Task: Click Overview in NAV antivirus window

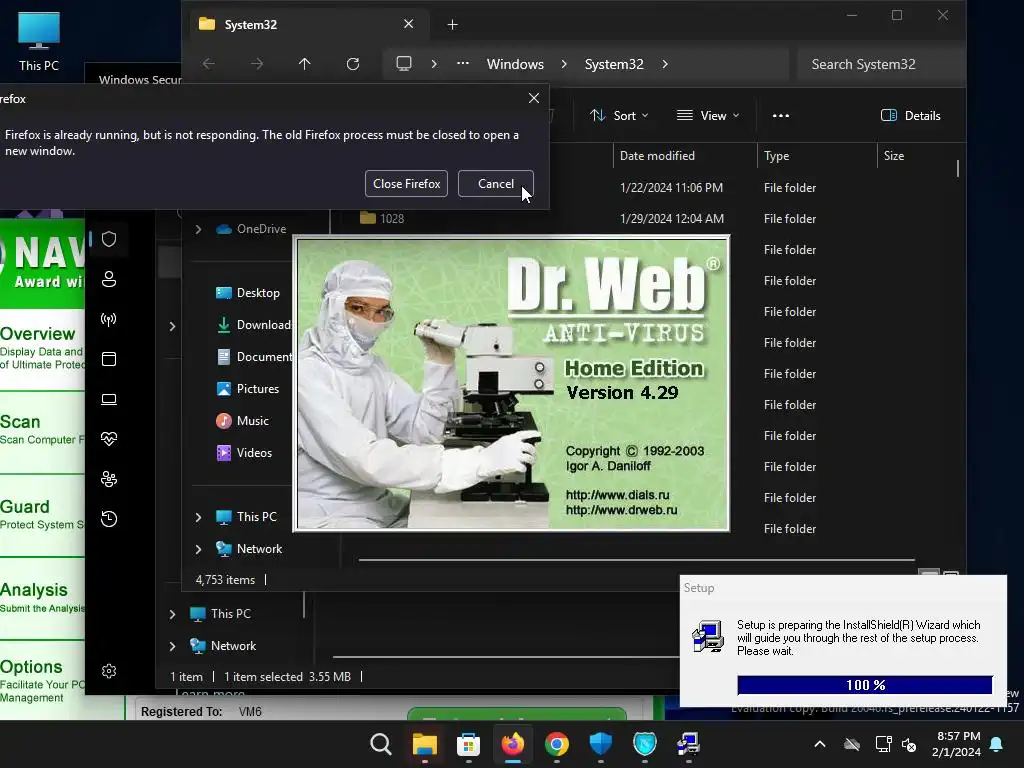Action: click(x=38, y=333)
